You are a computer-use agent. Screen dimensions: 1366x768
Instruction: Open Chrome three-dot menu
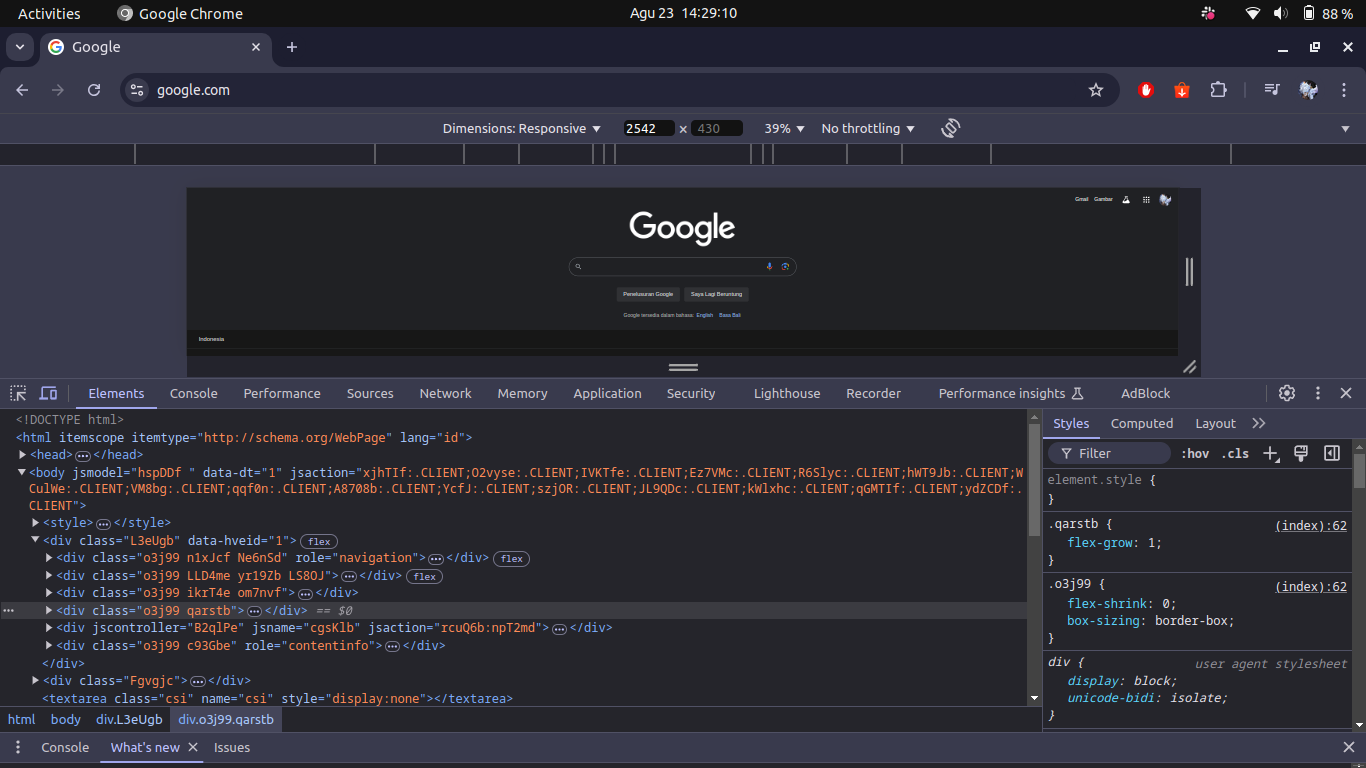(1344, 90)
